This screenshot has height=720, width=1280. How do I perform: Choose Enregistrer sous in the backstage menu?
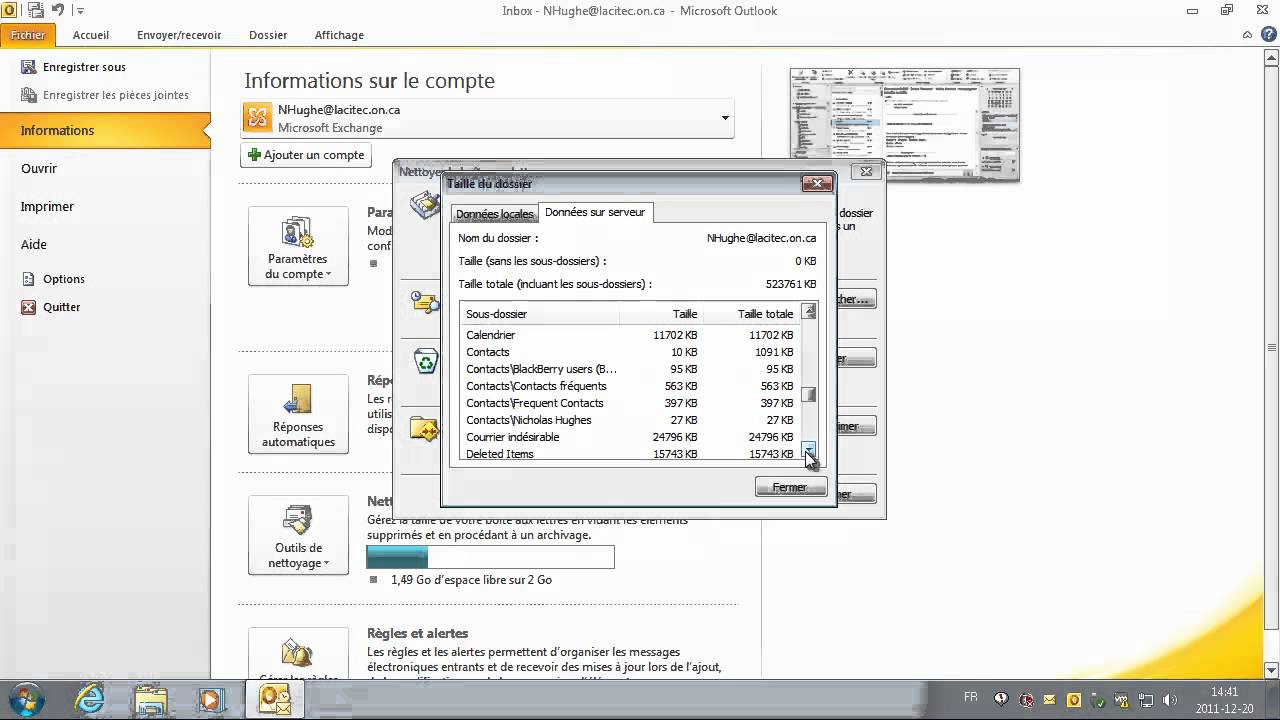[73, 67]
